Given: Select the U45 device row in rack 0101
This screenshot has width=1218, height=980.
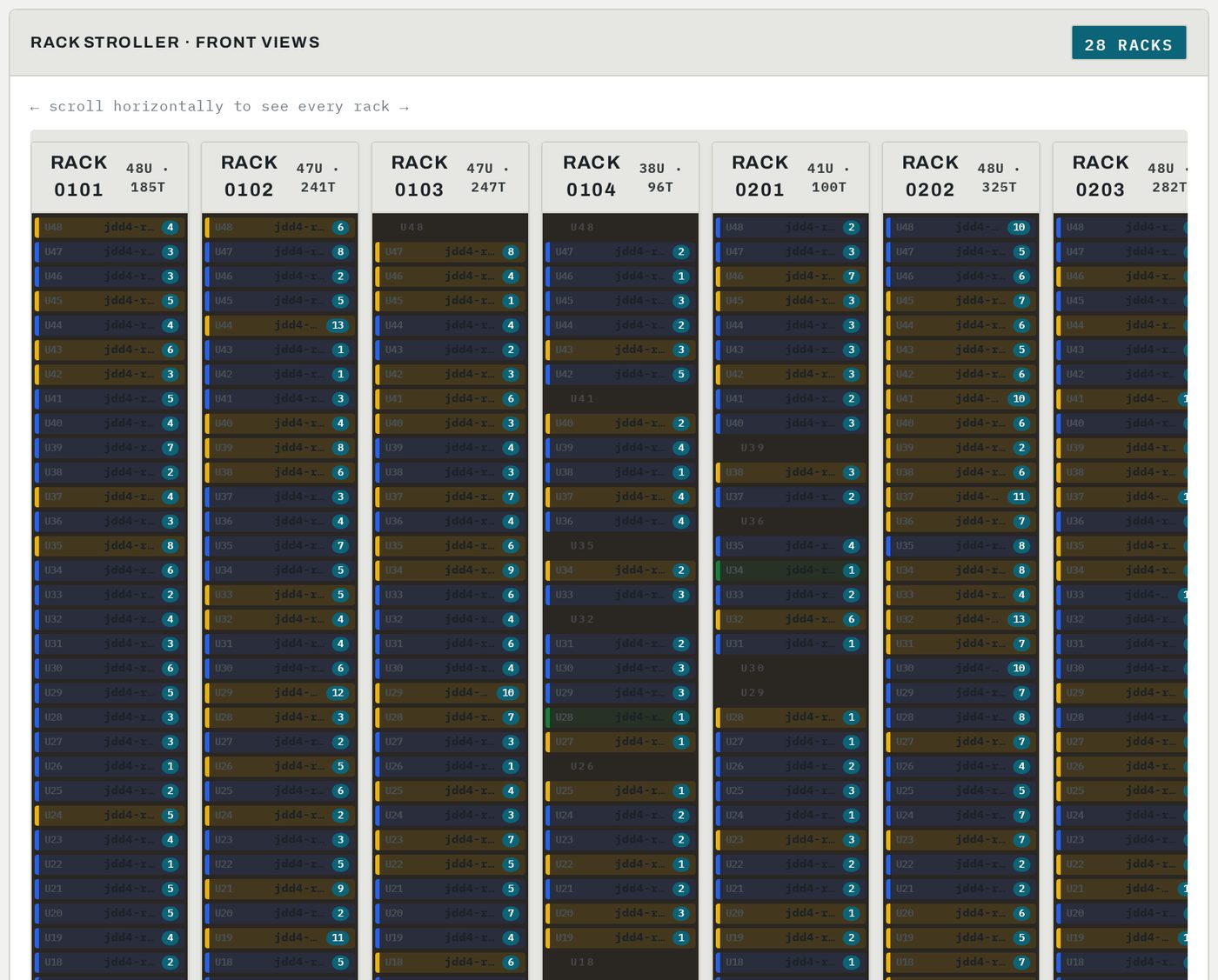Looking at the screenshot, I should click(110, 301).
